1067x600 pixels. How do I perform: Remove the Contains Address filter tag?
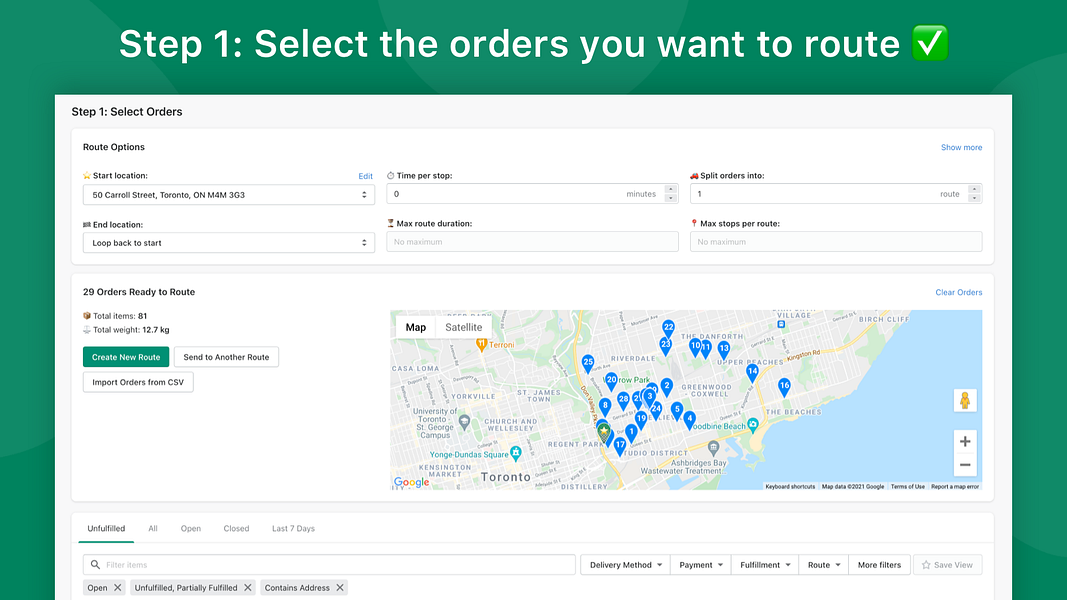(x=340, y=588)
